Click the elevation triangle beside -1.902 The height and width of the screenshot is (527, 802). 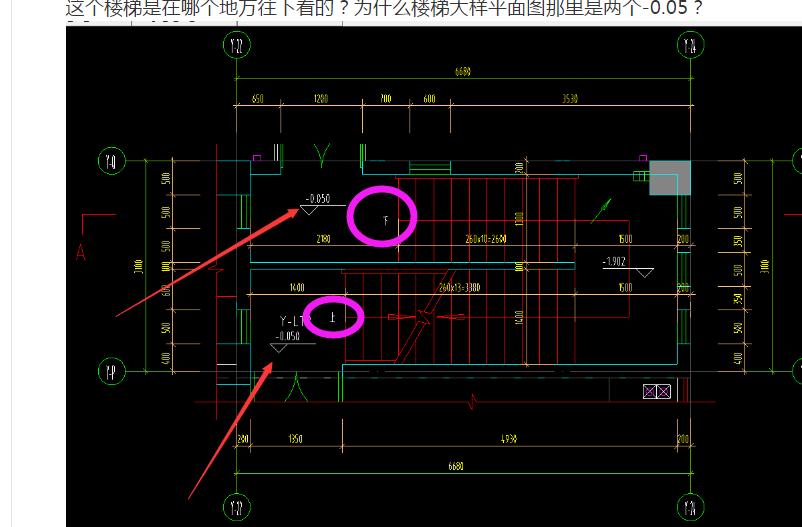click(x=644, y=273)
